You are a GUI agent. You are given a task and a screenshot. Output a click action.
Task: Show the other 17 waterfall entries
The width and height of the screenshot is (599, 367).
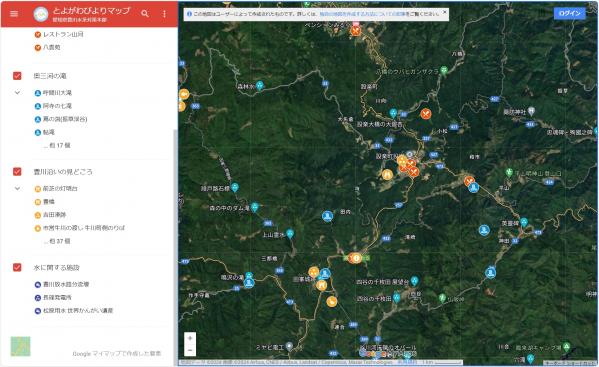(x=57, y=145)
